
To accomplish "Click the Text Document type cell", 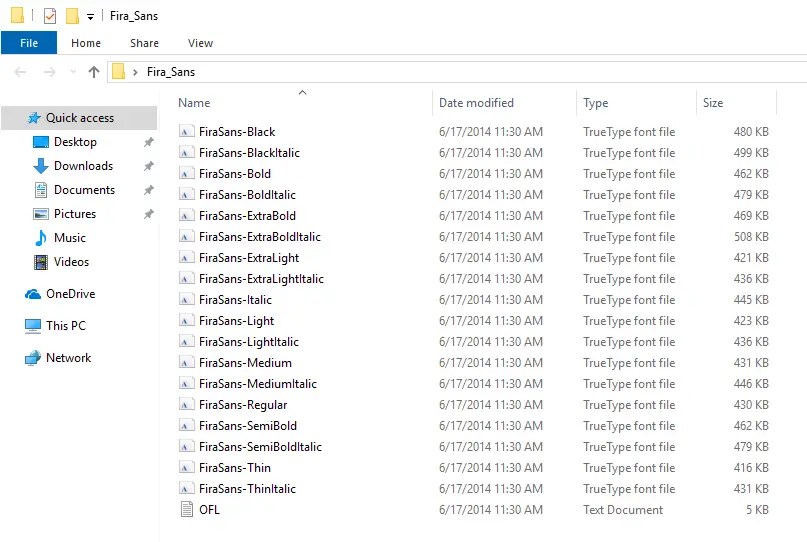I will (x=623, y=510).
